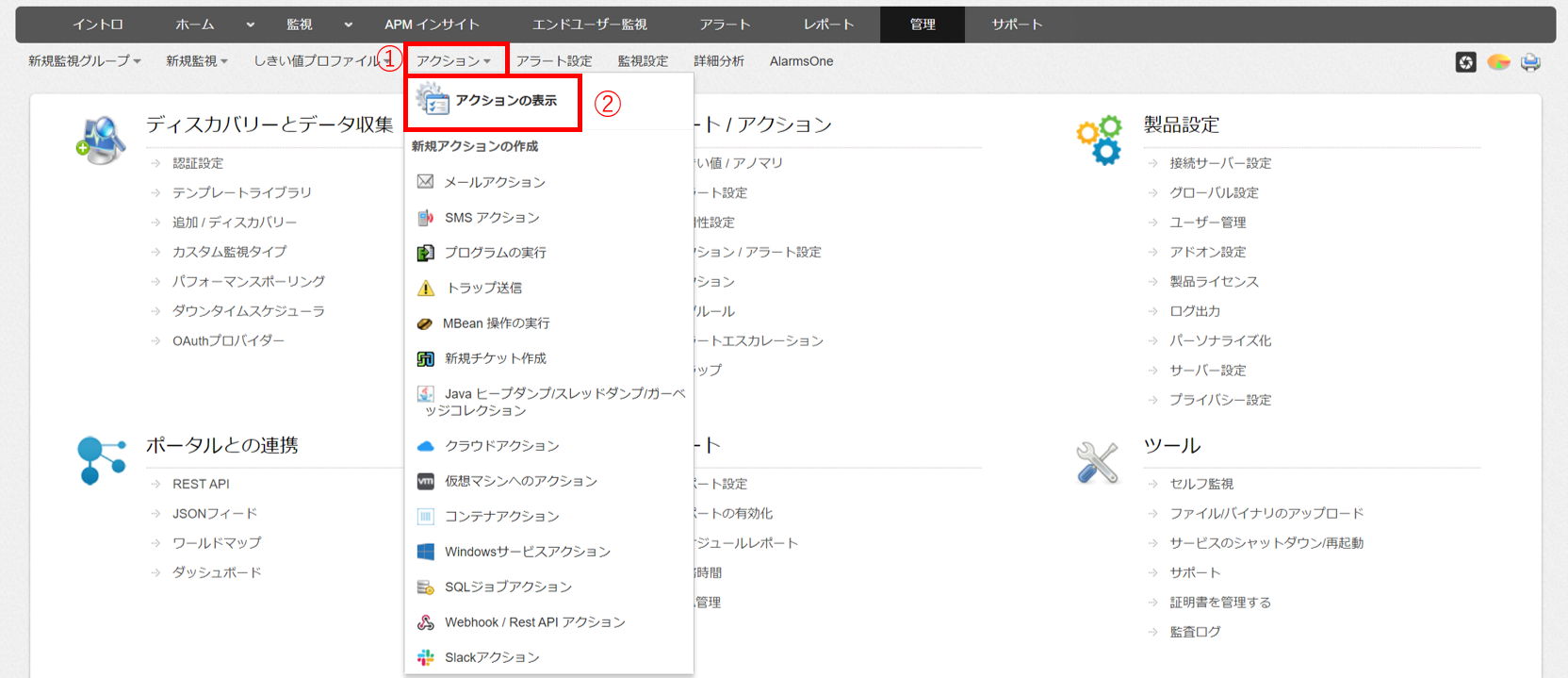Screen dimensions: 1568x678
Task: Open the ユーザー管理 link
Action: coord(1208,223)
